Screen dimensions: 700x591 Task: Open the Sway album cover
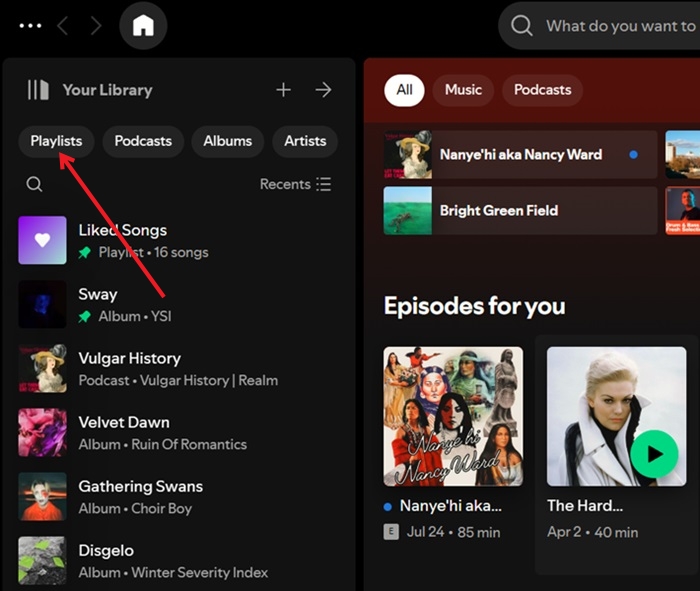[x=42, y=304]
